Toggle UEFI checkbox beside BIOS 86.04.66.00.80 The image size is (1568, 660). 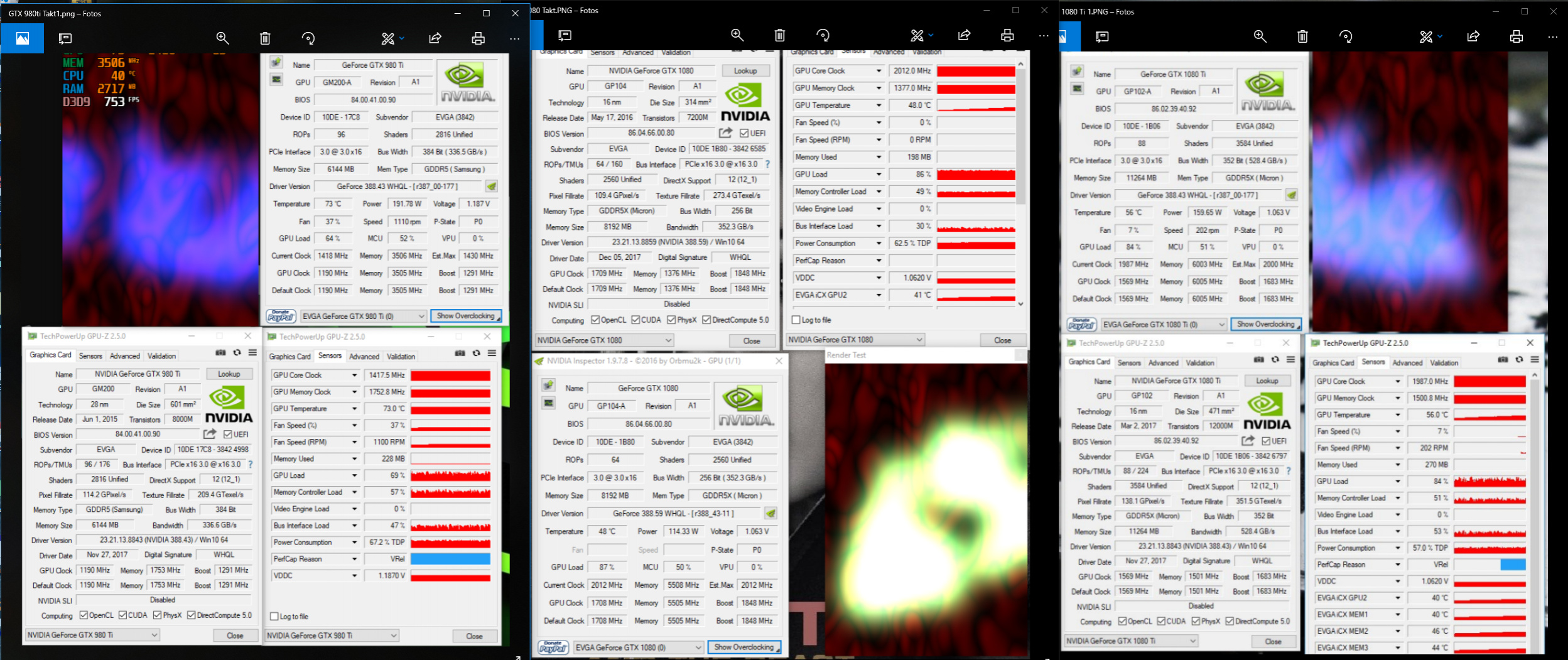[744, 133]
